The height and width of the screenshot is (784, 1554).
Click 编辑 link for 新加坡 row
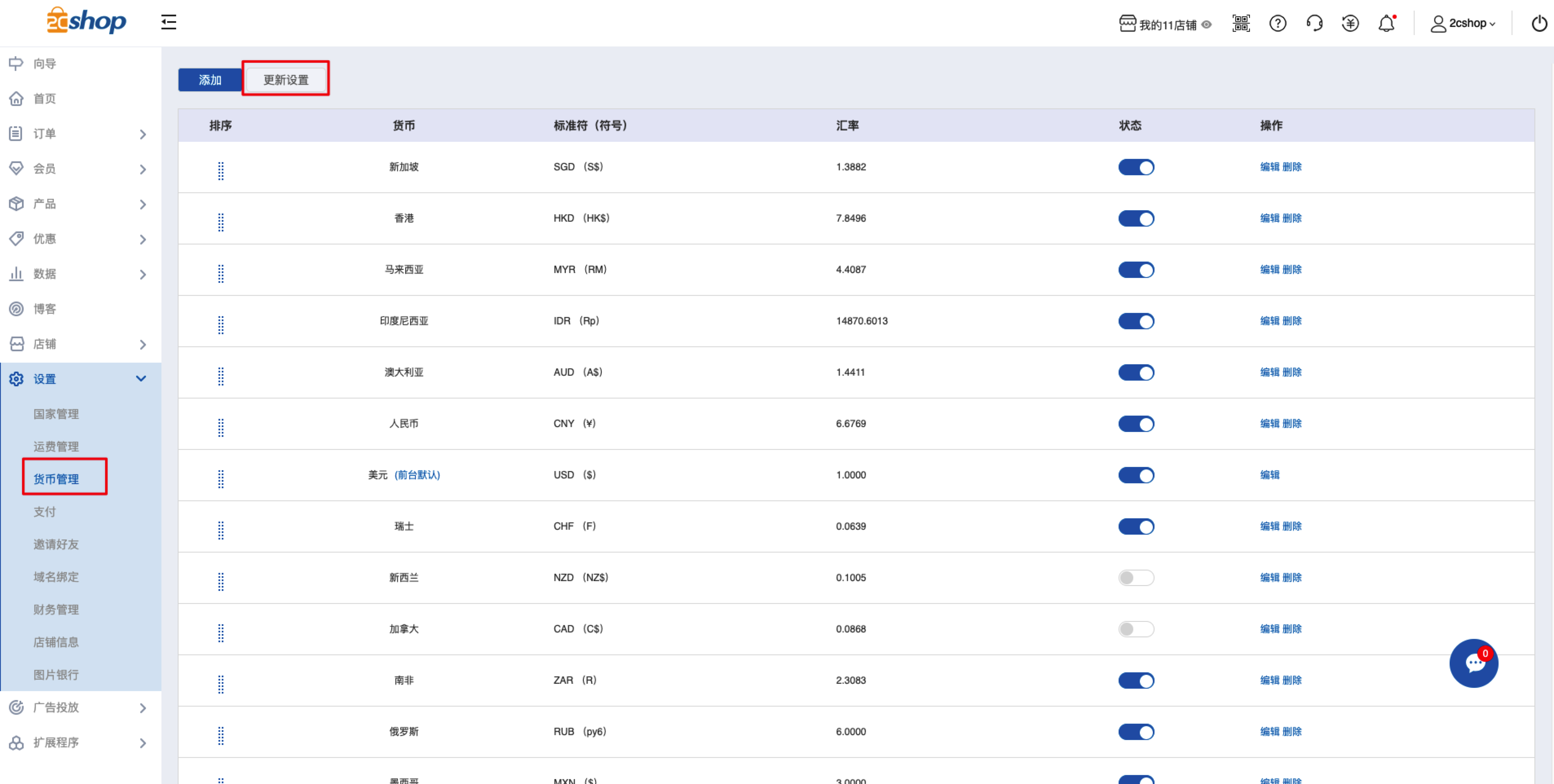pos(1269,167)
